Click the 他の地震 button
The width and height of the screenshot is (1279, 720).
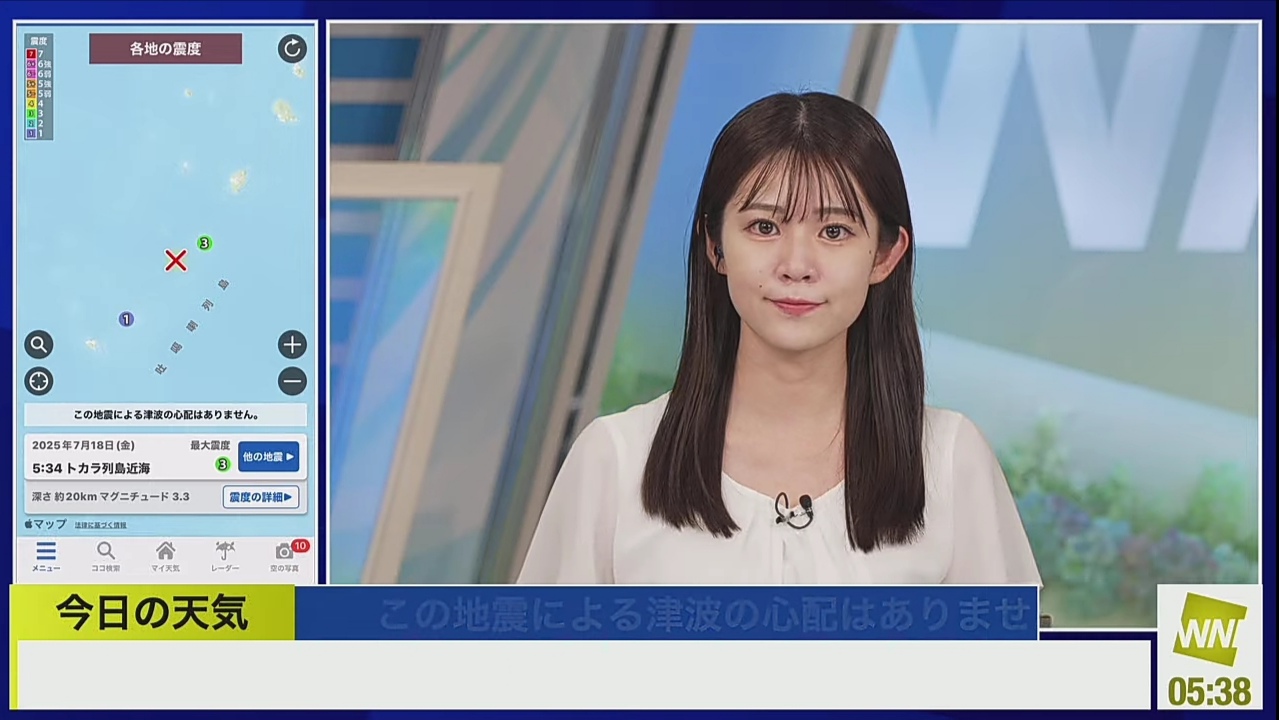click(268, 457)
